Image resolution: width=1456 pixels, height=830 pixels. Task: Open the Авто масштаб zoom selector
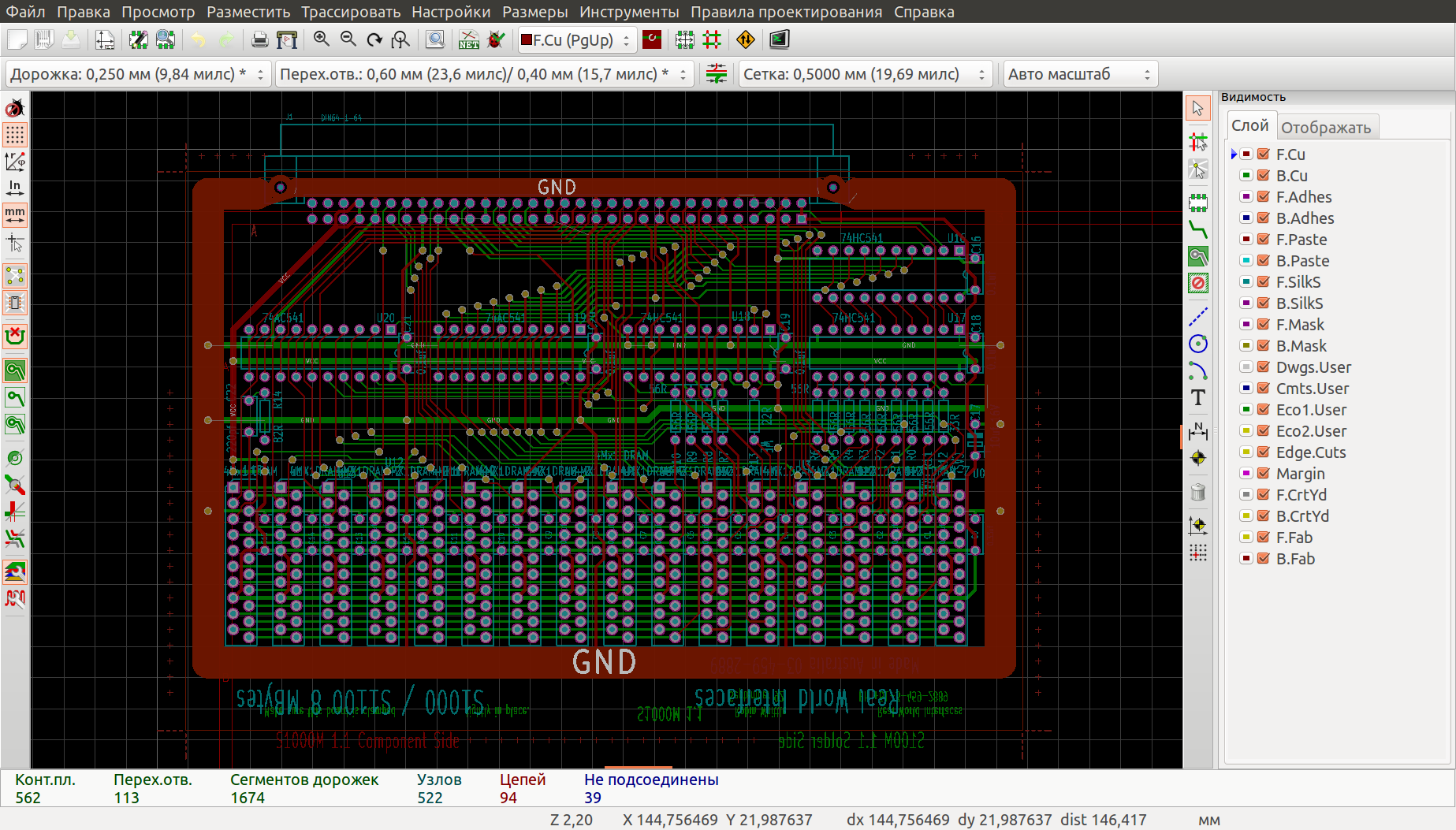(x=1079, y=74)
